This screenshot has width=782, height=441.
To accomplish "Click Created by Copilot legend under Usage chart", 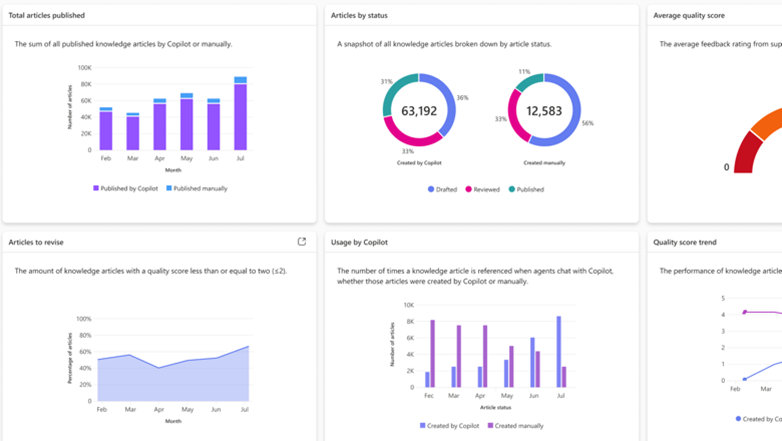I will pyautogui.click(x=449, y=426).
